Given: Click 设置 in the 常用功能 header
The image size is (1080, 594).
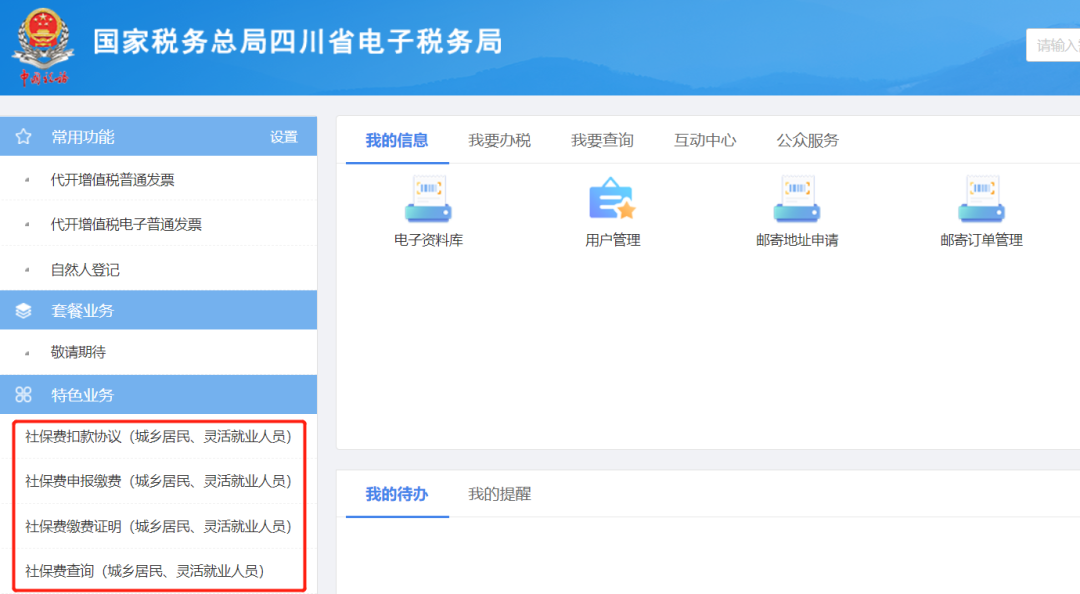Looking at the screenshot, I should point(284,137).
